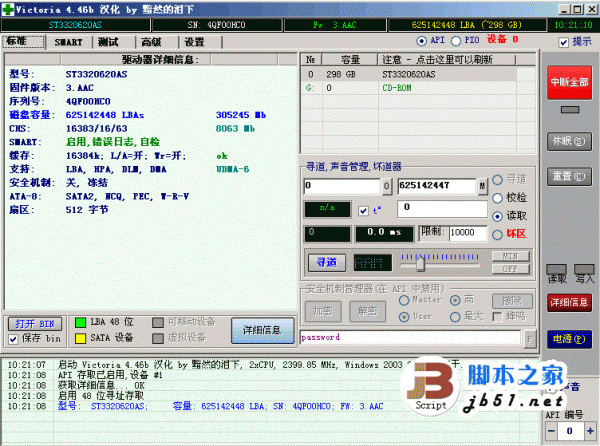The width and height of the screenshot is (600, 446).
Task: Click the blue log line with 型号: ST3320620AS
Action: point(220,406)
